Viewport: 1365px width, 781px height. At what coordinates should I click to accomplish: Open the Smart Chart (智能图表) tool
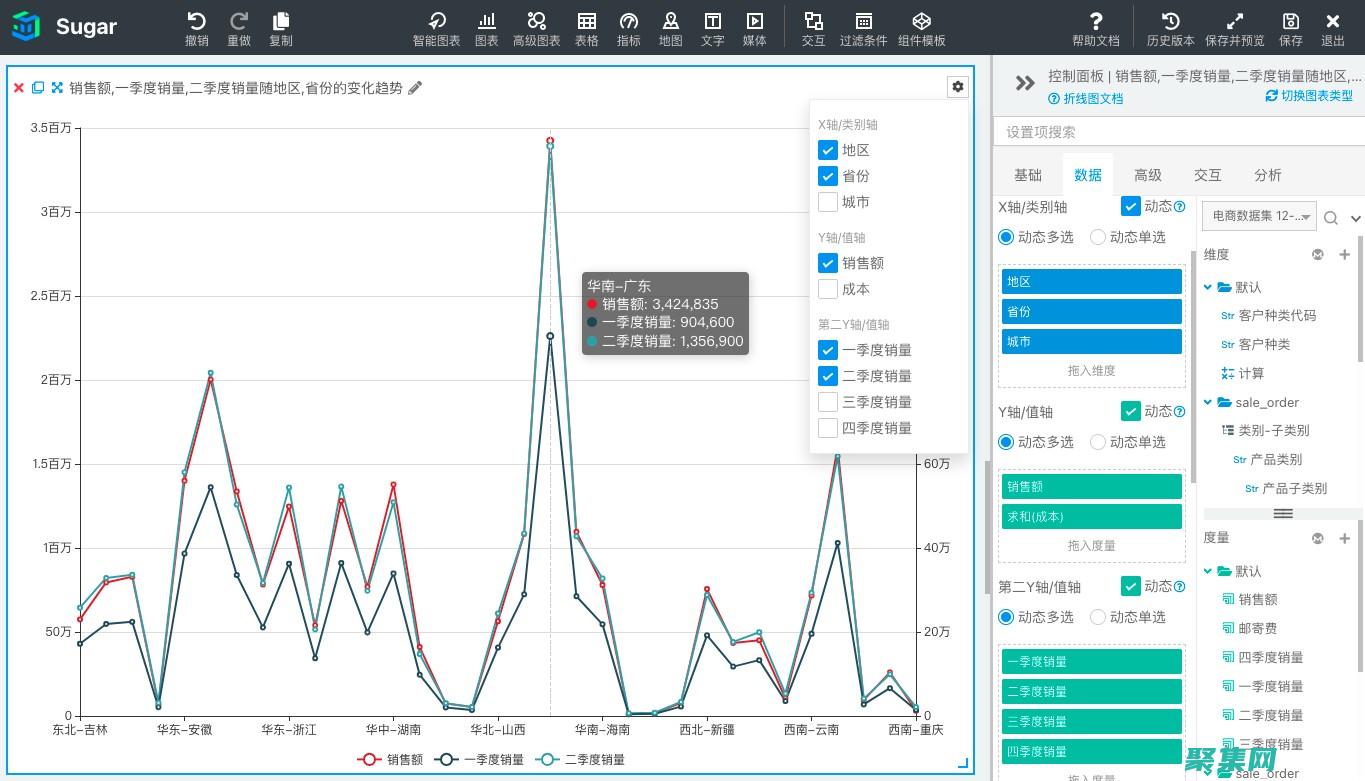click(436, 28)
